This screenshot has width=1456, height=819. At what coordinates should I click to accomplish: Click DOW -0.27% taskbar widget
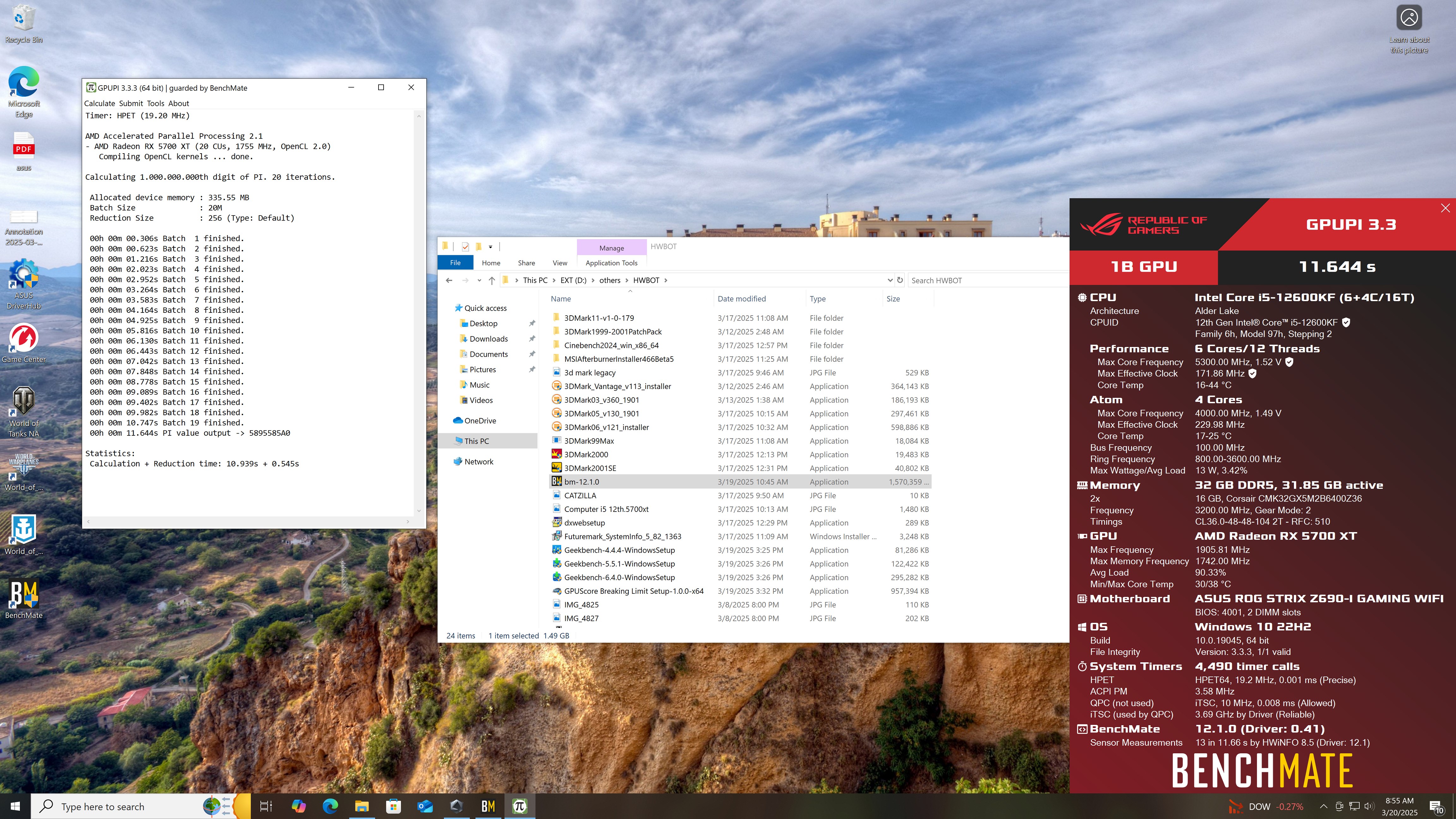1266,807
